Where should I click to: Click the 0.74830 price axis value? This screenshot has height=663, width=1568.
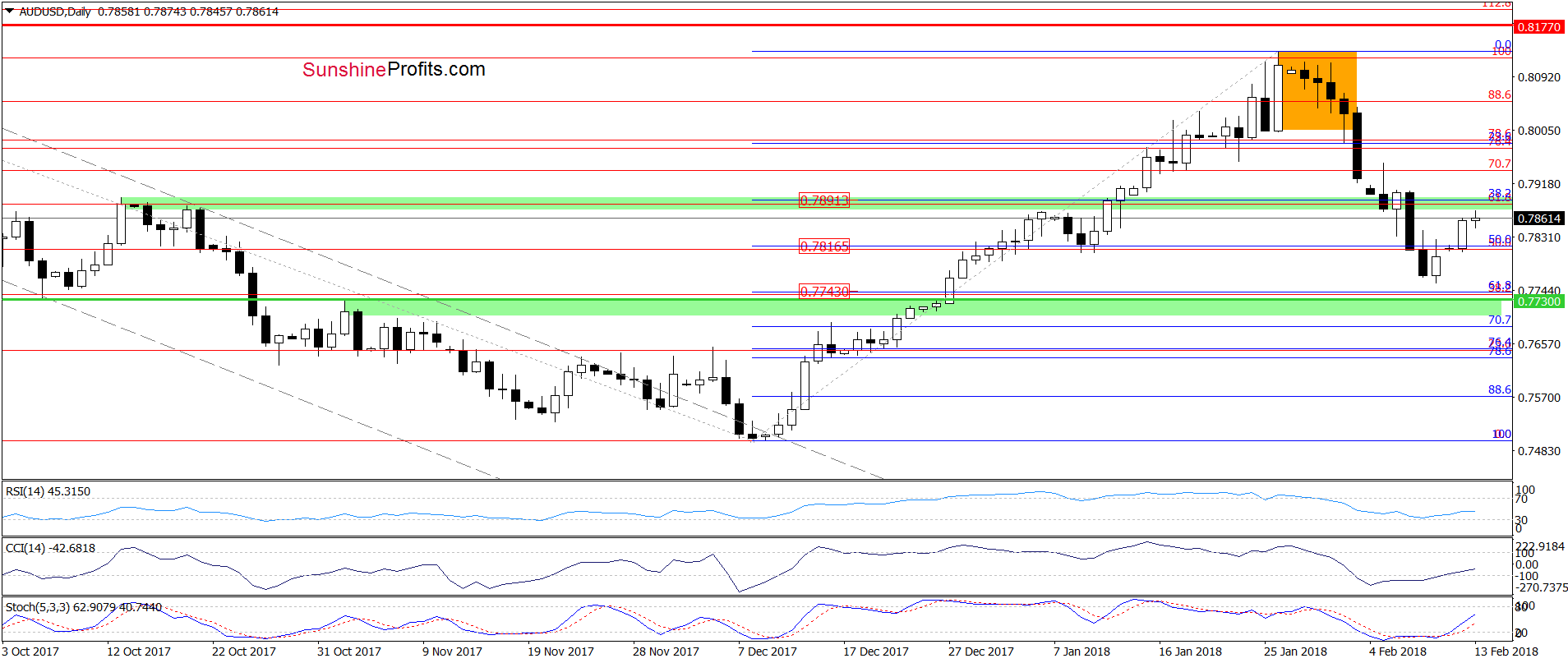[x=1538, y=451]
